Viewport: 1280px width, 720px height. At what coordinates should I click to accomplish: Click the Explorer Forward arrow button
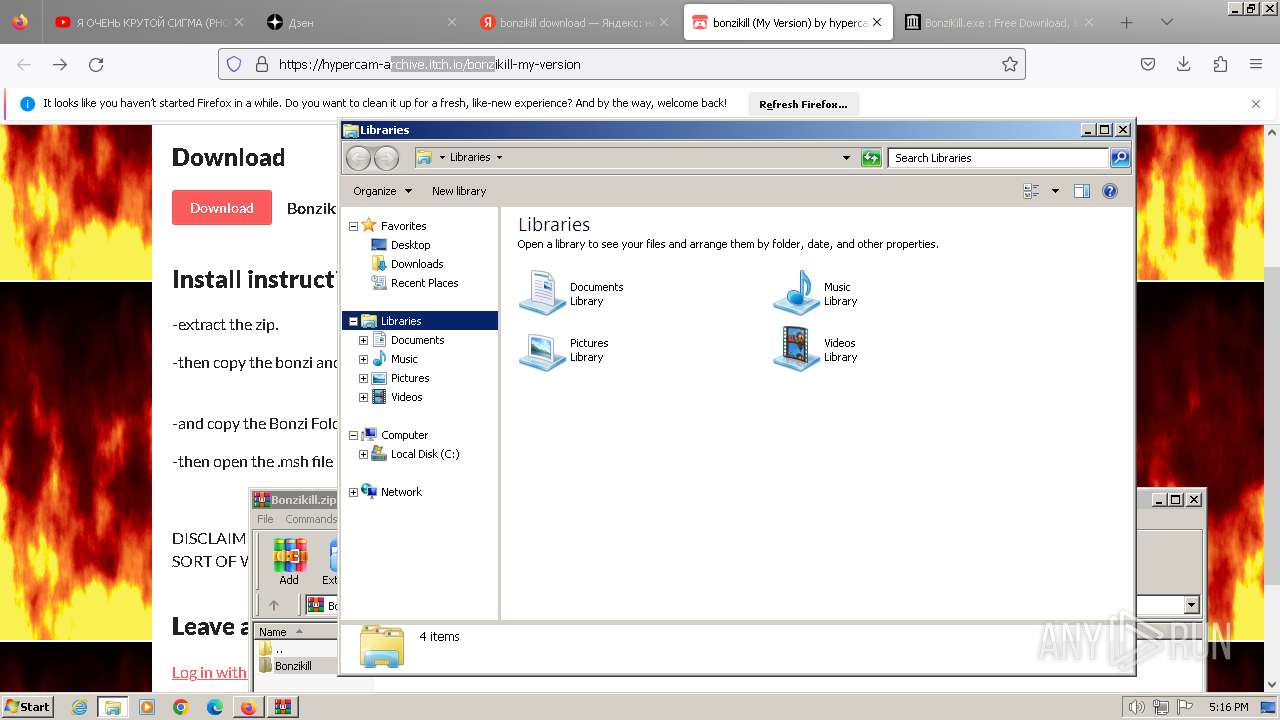click(386, 157)
